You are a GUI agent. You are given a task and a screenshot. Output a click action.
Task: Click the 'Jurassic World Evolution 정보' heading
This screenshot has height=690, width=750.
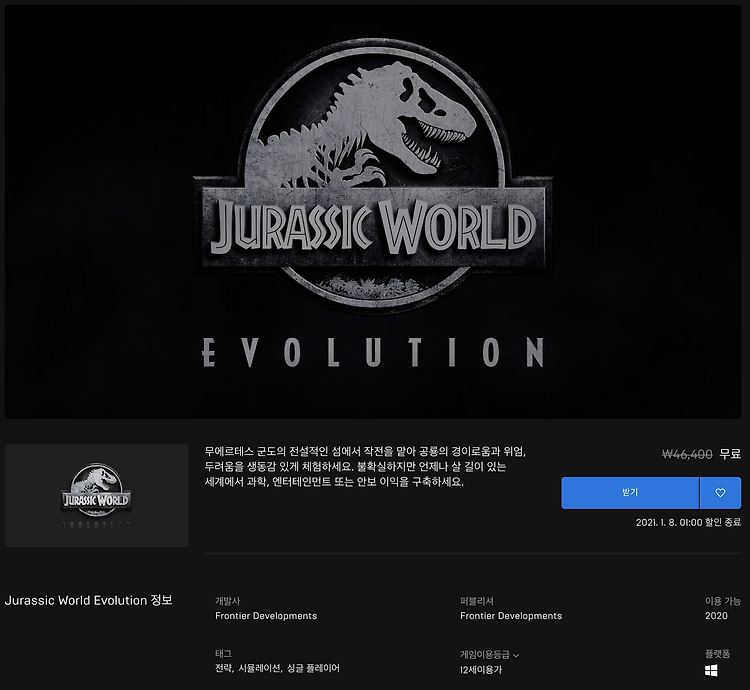(x=88, y=600)
